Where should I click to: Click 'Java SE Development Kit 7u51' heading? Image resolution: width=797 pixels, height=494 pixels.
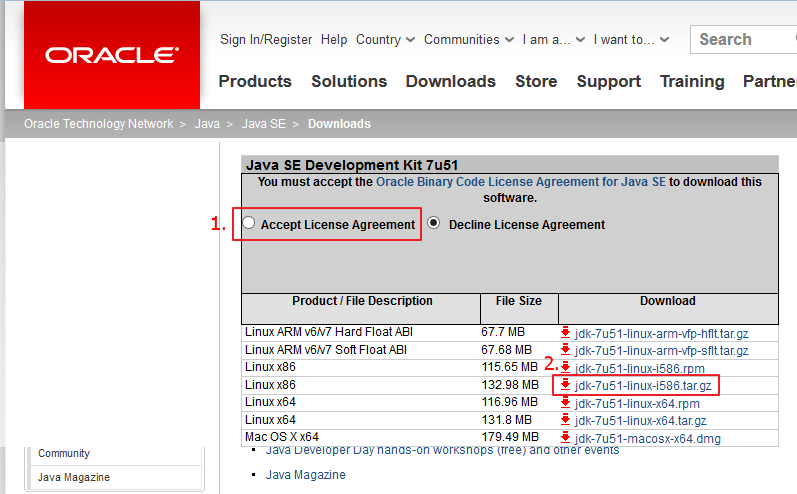pos(352,165)
